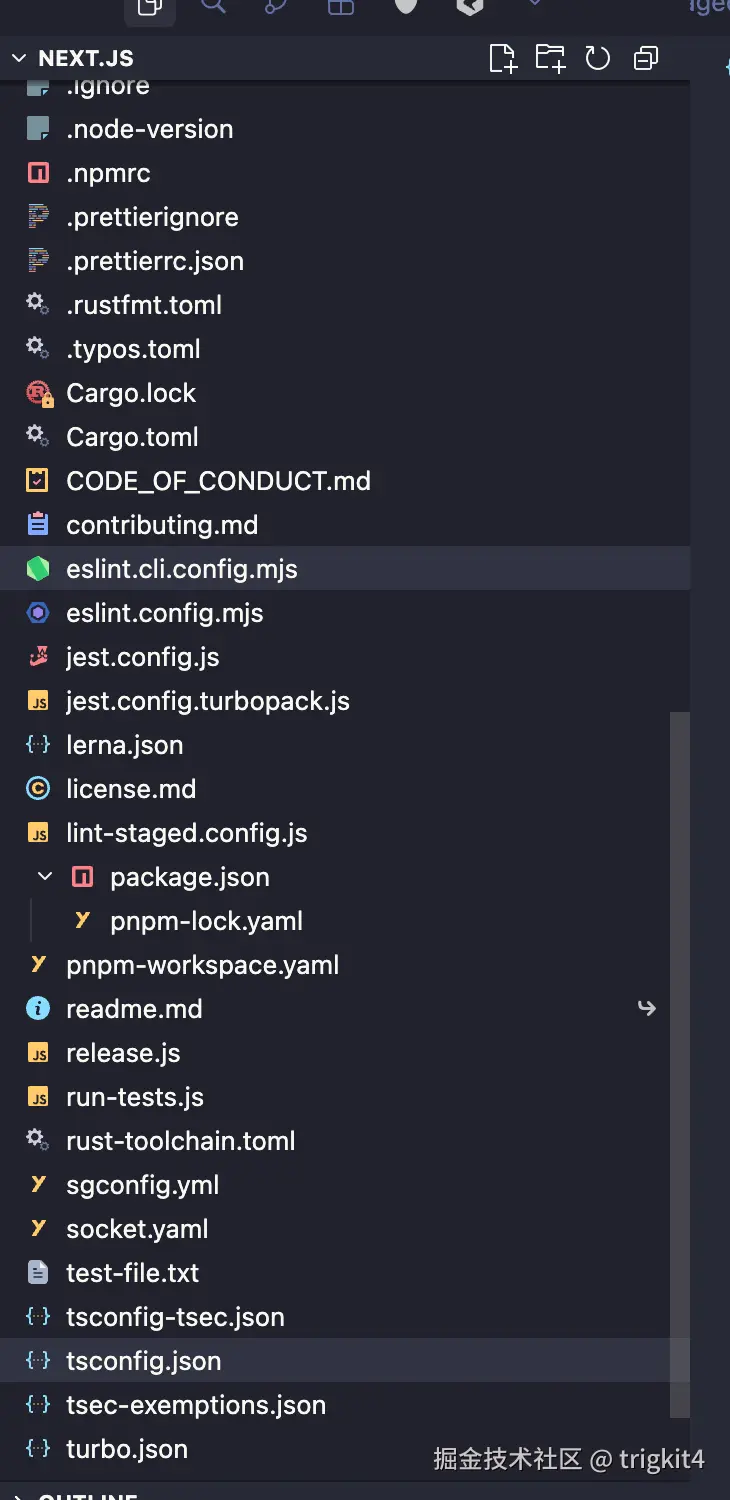Open turbo.json file
730x1500 pixels.
click(x=126, y=1449)
